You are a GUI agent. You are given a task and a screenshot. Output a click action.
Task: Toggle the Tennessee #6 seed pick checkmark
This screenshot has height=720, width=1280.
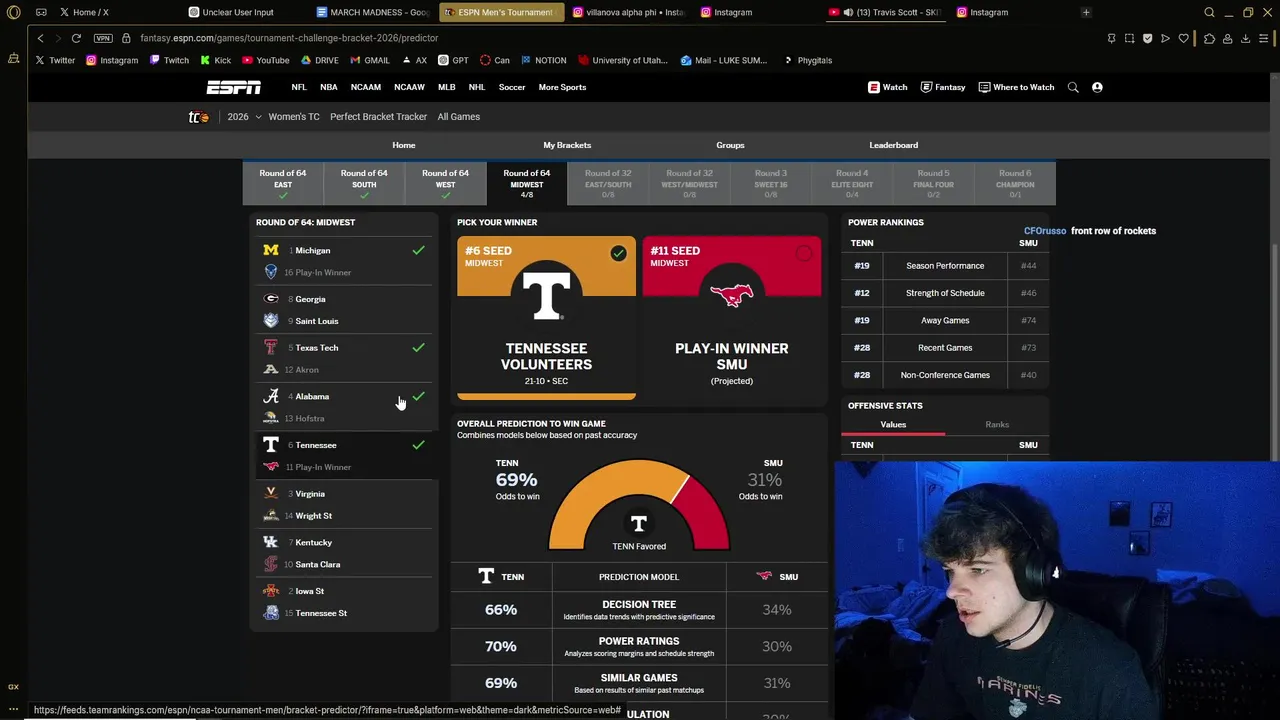pos(618,254)
